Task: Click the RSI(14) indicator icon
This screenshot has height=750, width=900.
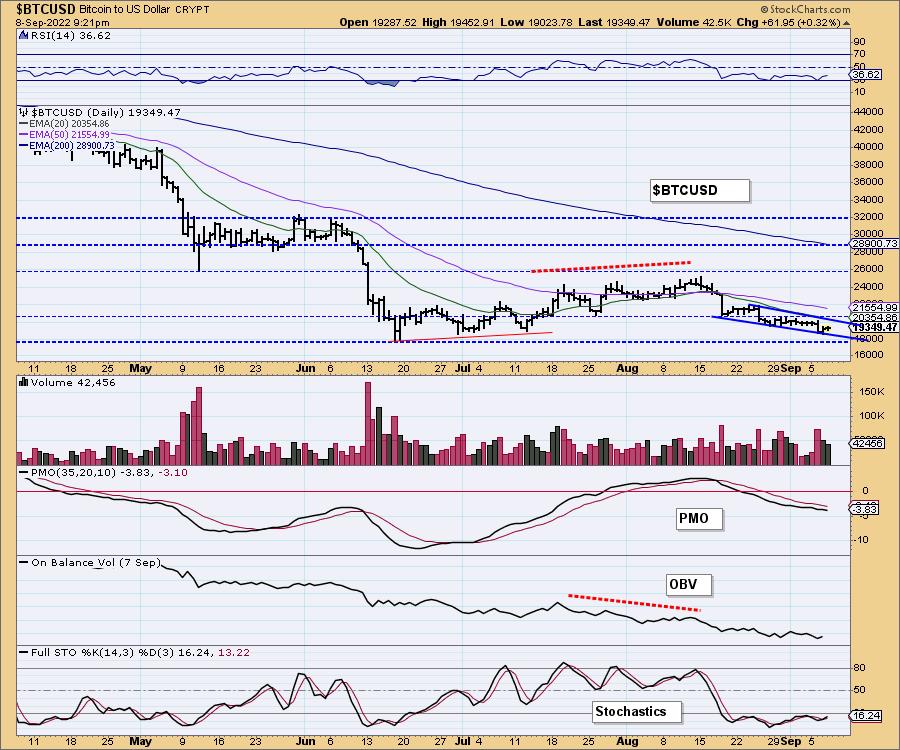Action: 24,36
